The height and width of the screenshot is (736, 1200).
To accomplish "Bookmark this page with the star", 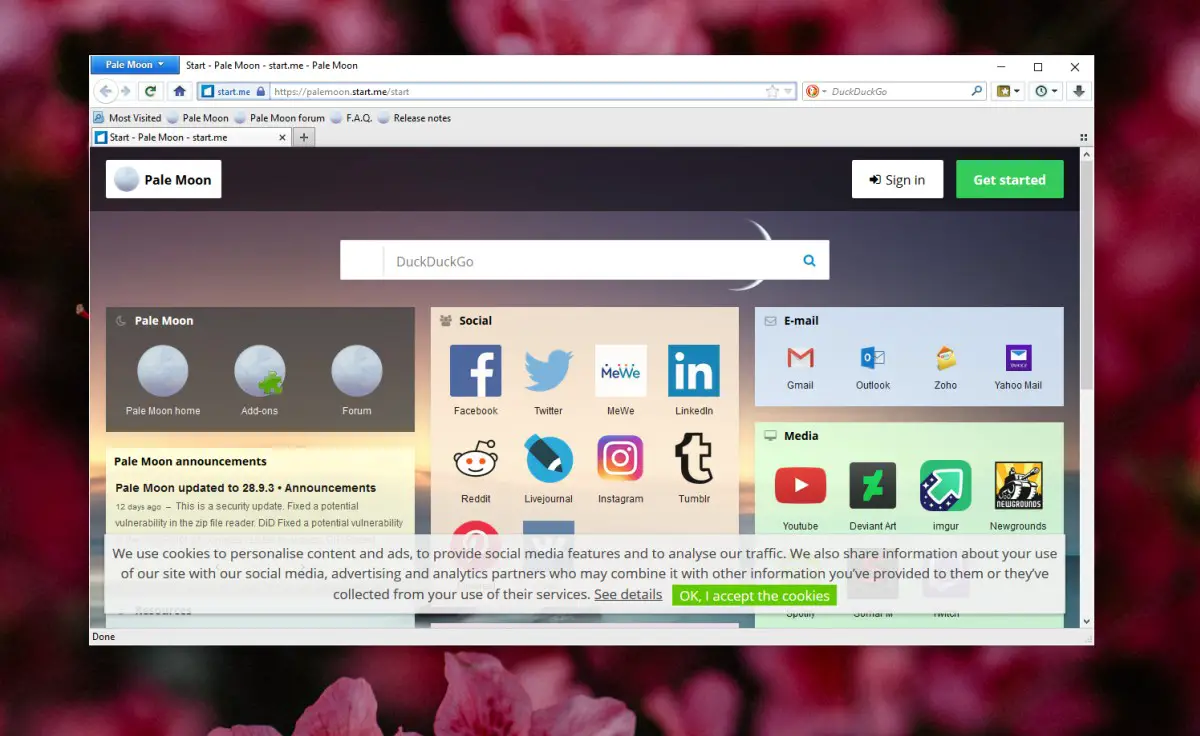I will [x=772, y=91].
